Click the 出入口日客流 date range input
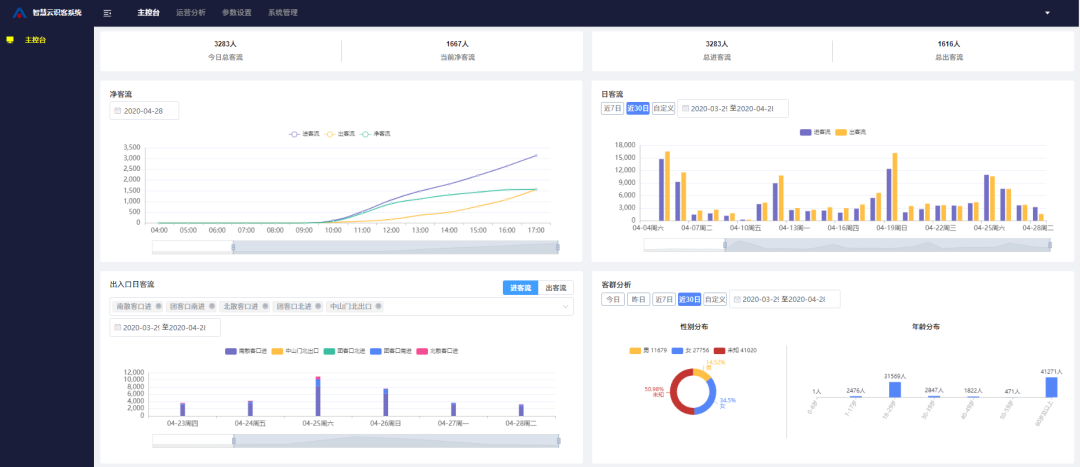The image size is (1080, 467). (165, 328)
